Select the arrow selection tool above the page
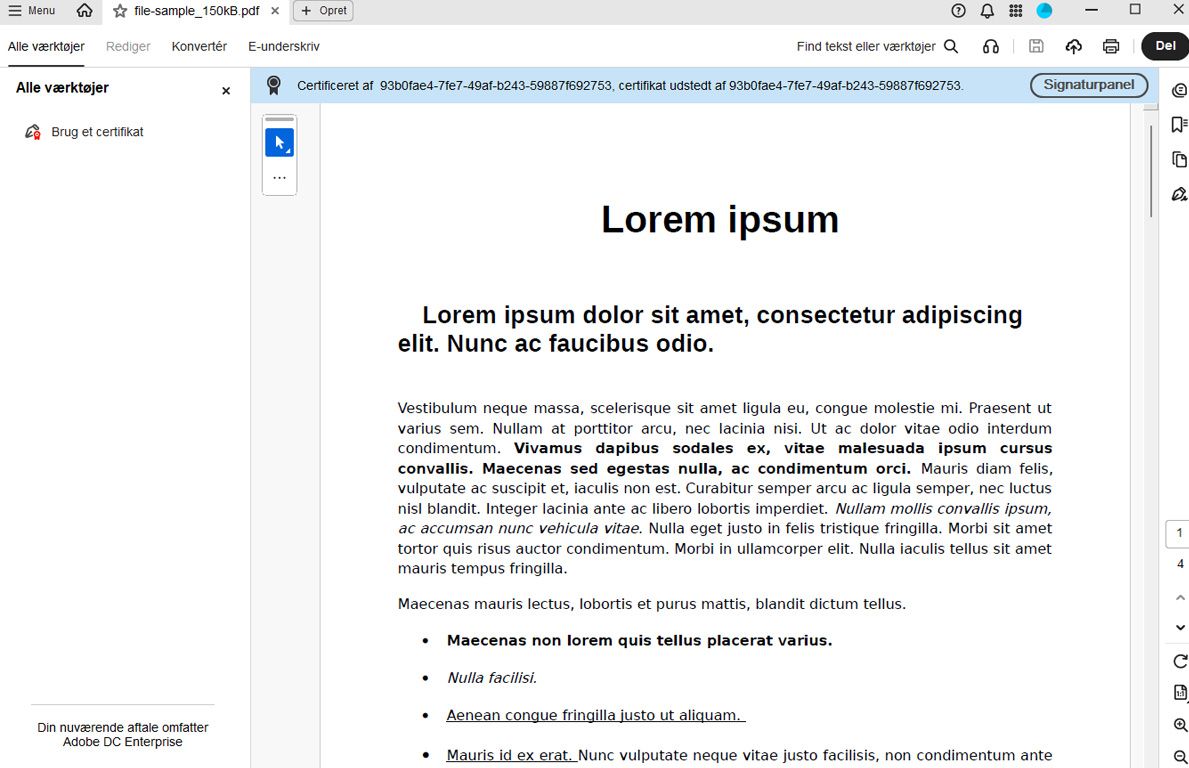 279,141
